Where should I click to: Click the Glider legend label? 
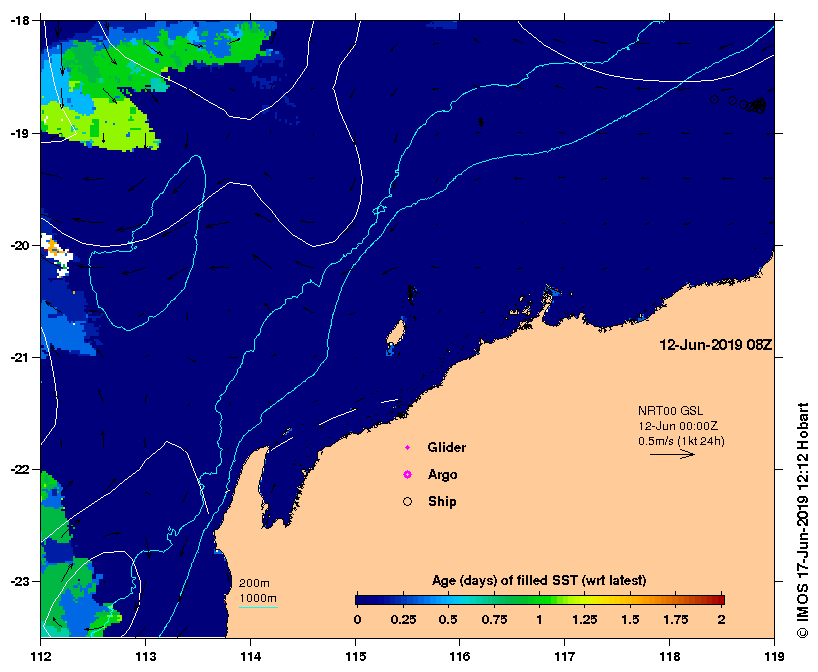pyautogui.click(x=447, y=448)
